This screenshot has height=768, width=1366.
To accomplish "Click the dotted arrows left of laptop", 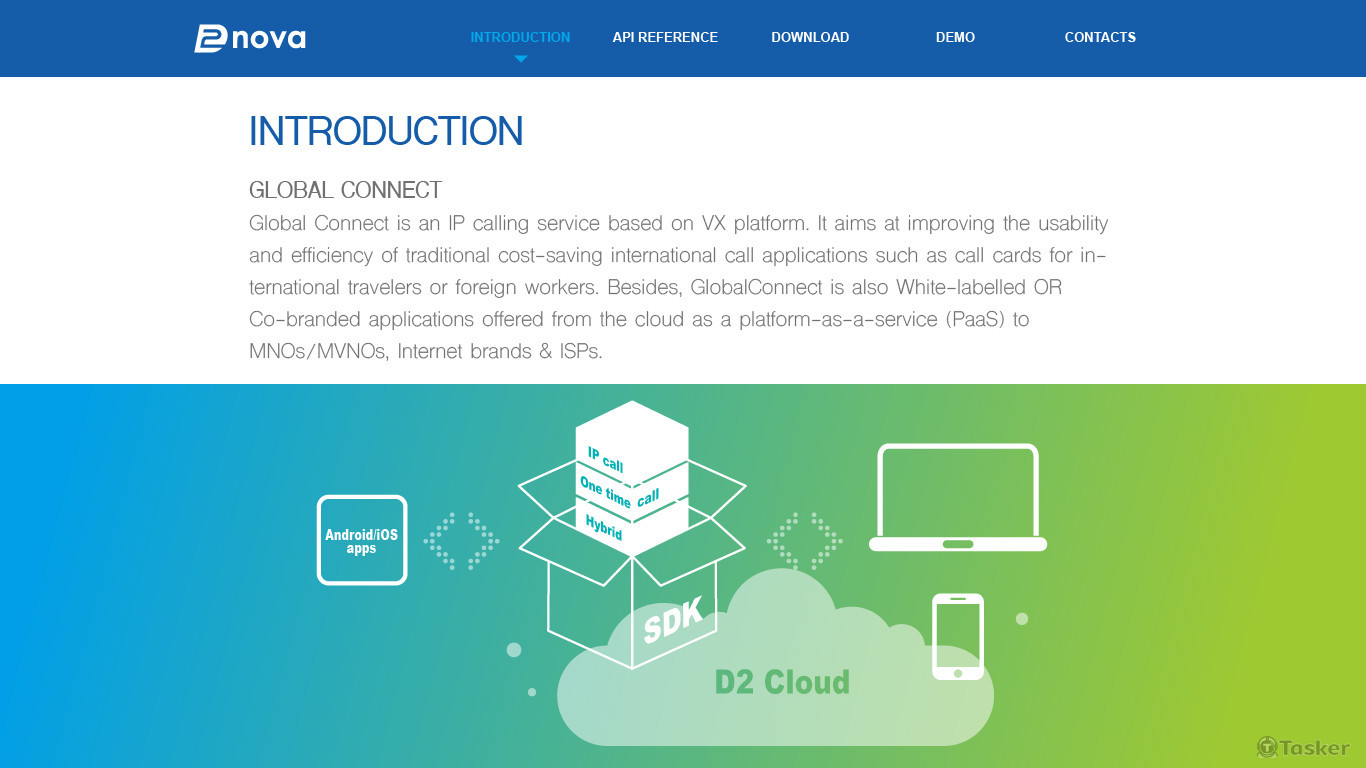I will [805, 541].
